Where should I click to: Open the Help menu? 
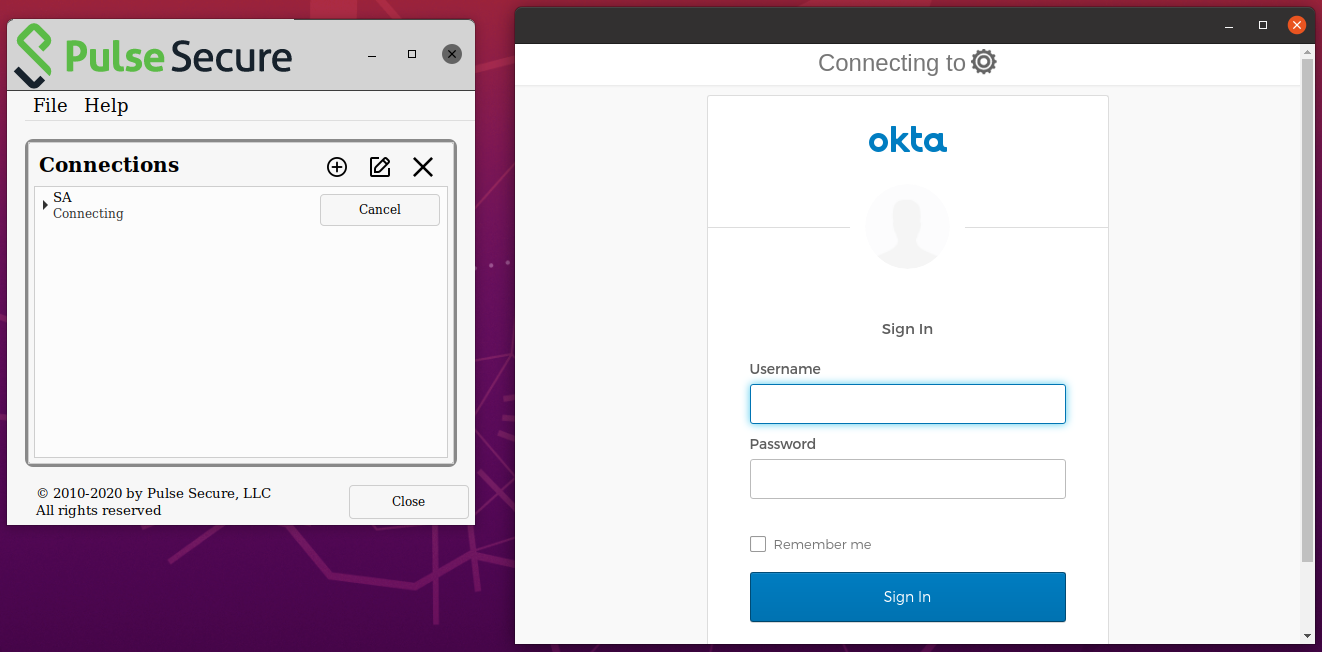tap(106, 105)
